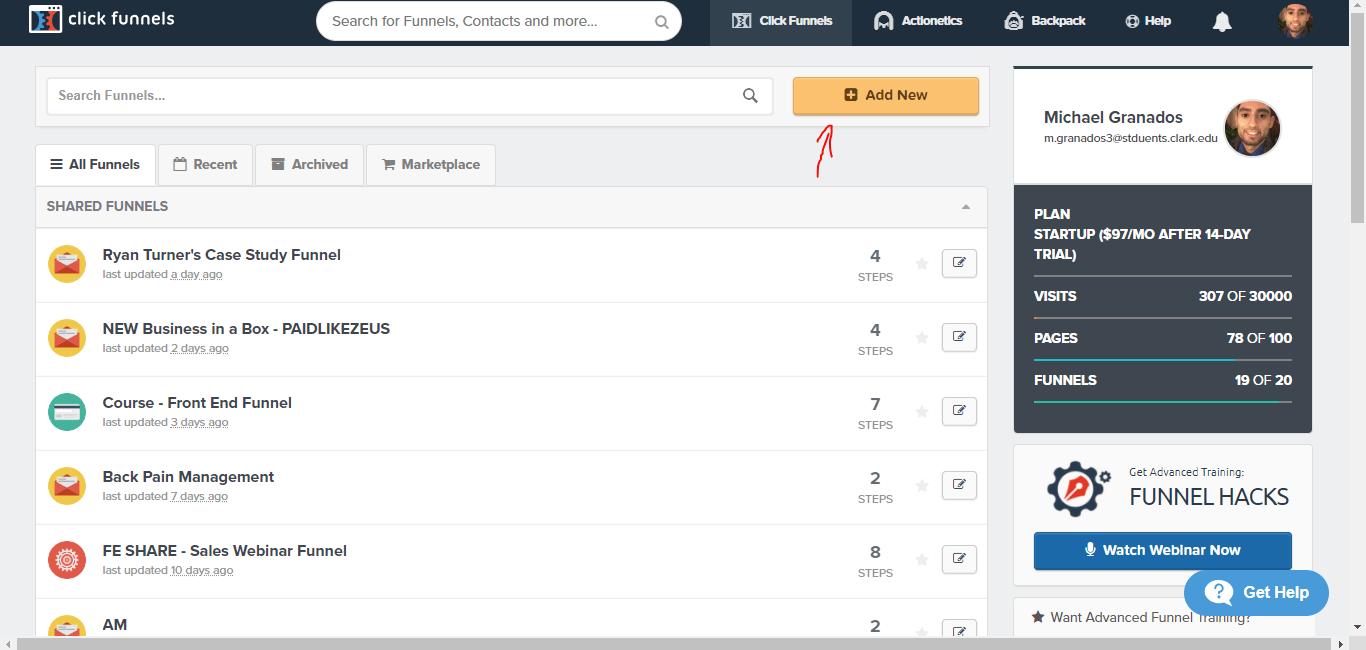Screen dimensions: 1366x650
Task: Edit Ryan Turner's Case Study Funnel
Action: click(959, 263)
